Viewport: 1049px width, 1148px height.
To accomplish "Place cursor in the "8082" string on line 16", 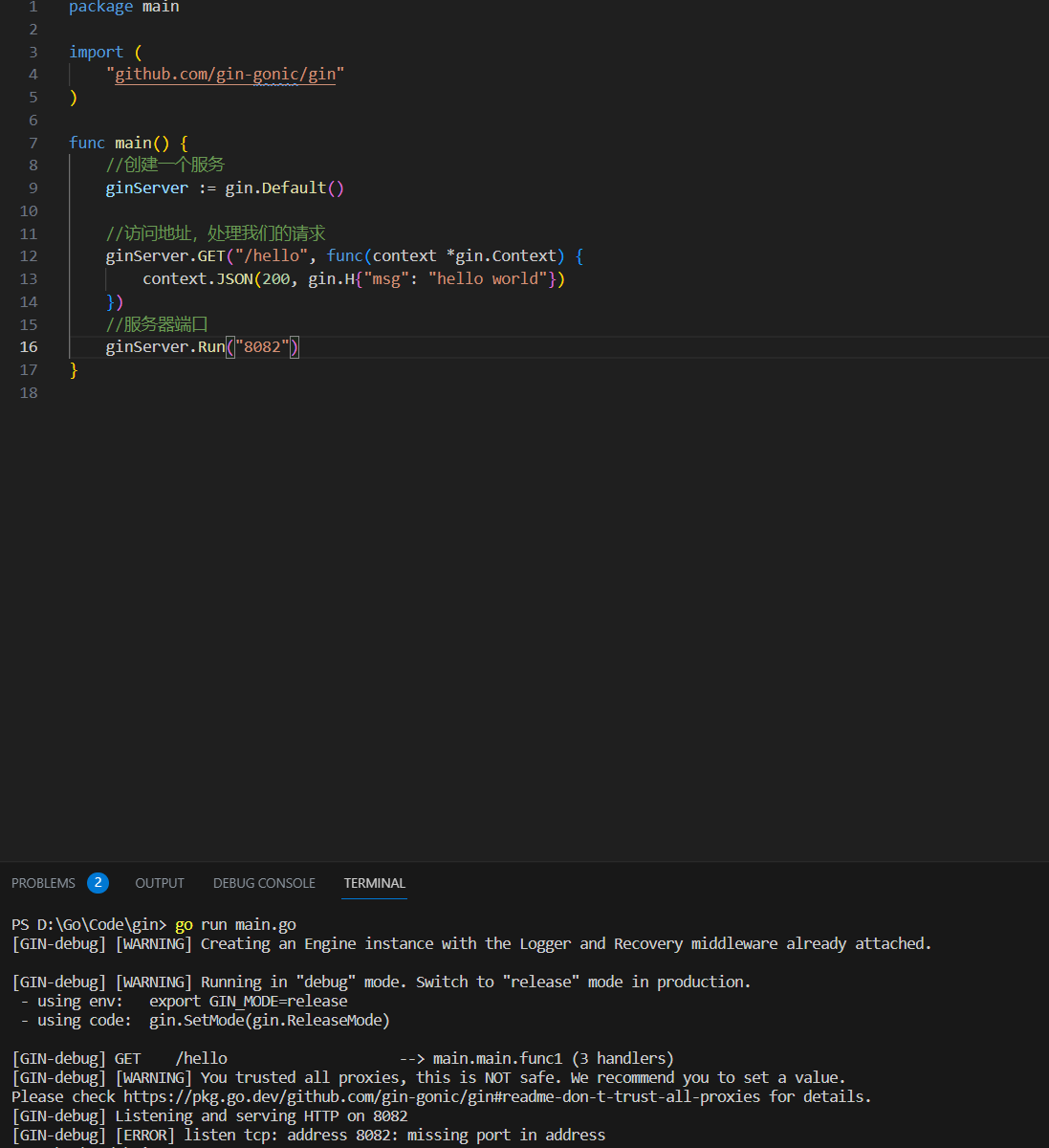I will [262, 347].
